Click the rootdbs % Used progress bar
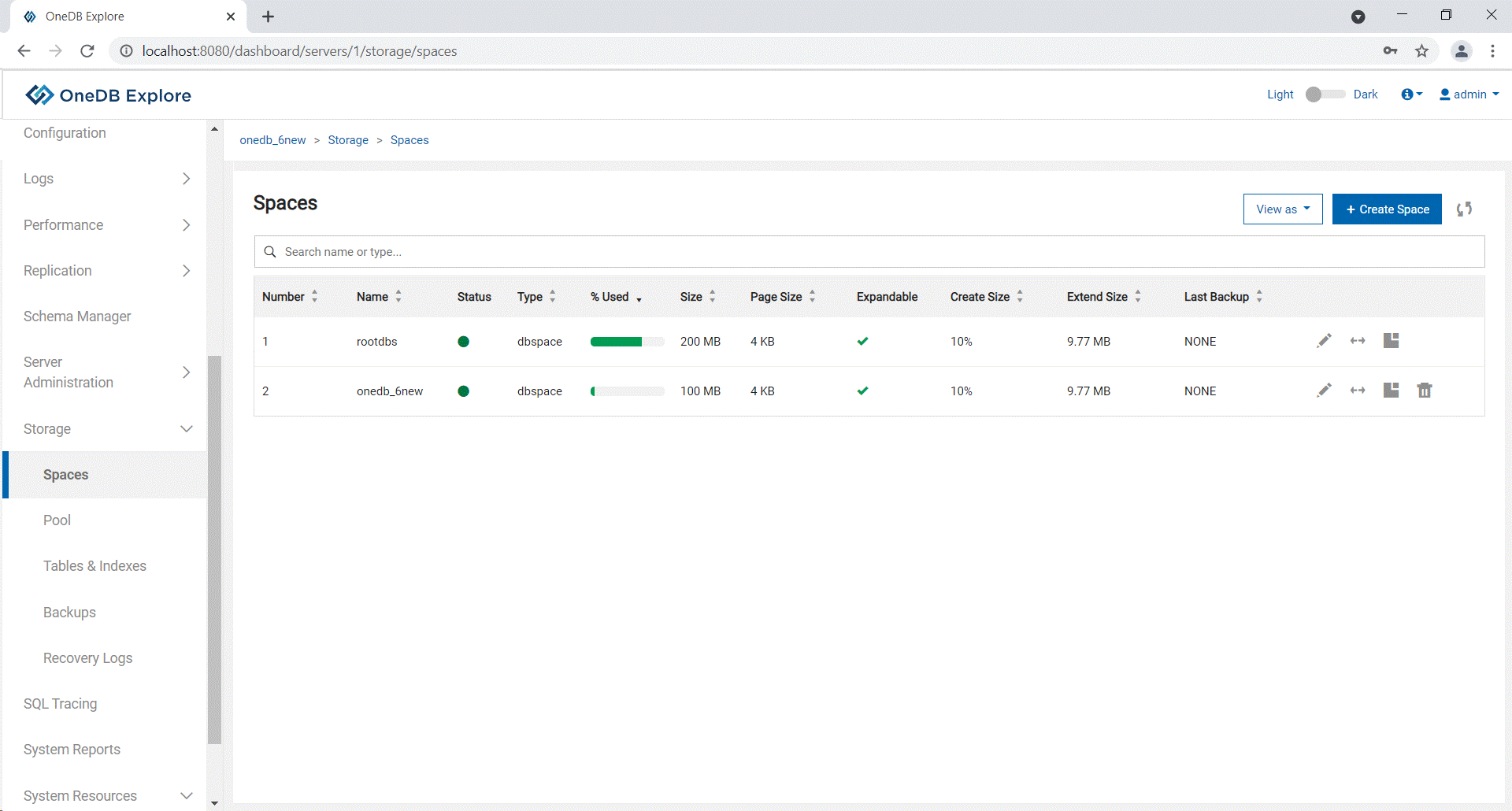This screenshot has width=1512, height=811. click(x=627, y=342)
